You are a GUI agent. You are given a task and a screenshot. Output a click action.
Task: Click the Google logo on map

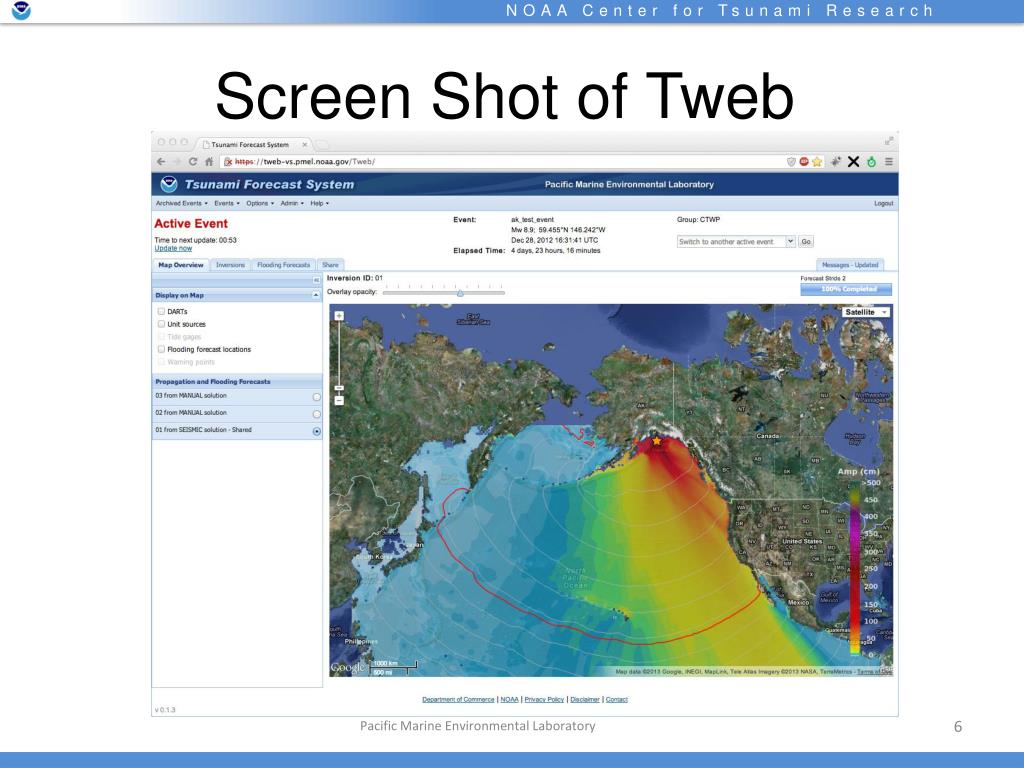click(x=348, y=667)
